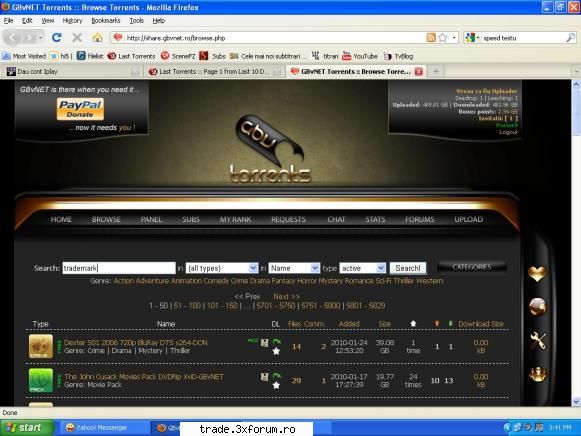The image size is (581, 436).
Task: Open the REQUESTS navigation link
Action: 288,219
